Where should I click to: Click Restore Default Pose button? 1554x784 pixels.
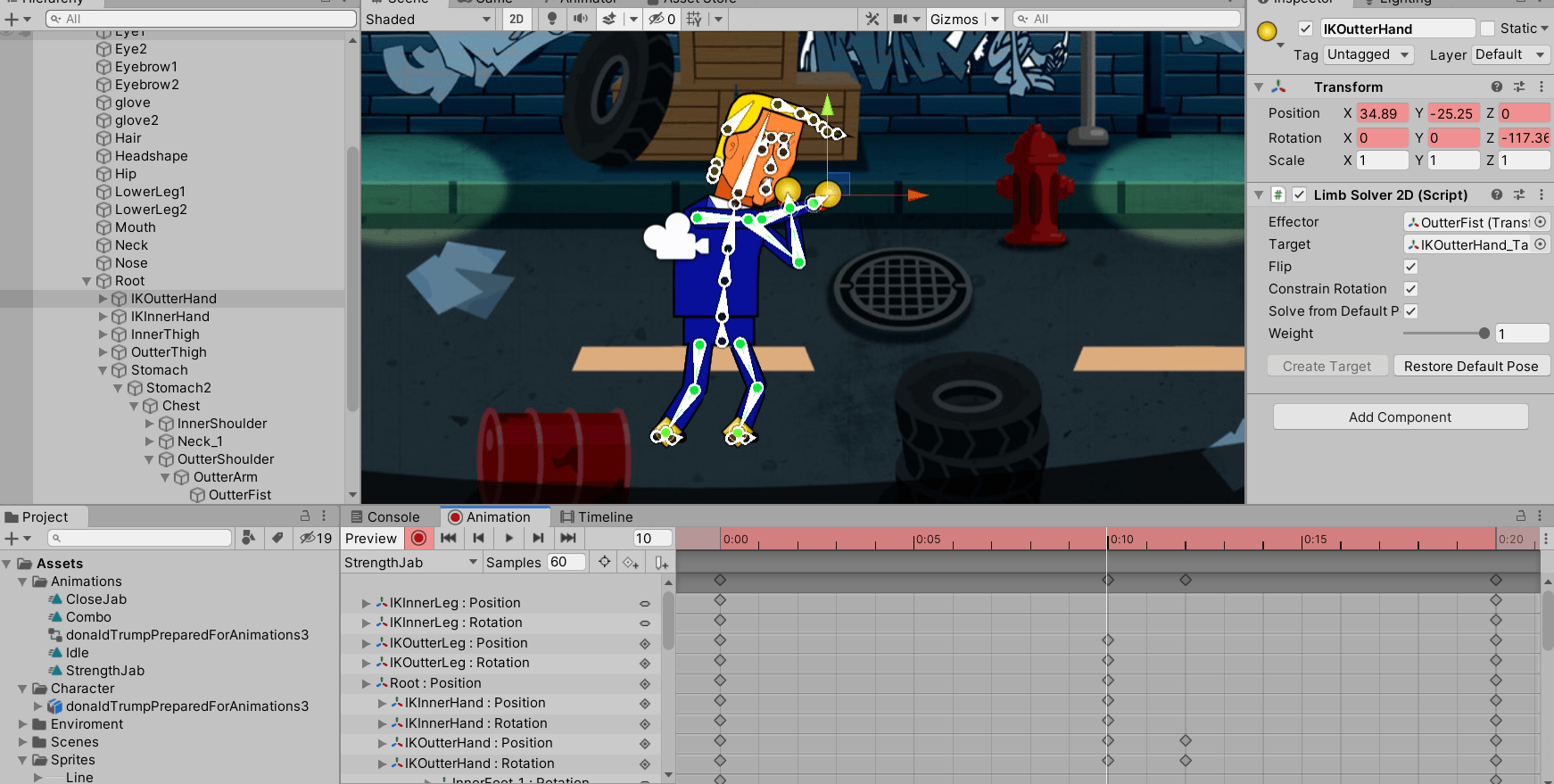tap(1471, 366)
